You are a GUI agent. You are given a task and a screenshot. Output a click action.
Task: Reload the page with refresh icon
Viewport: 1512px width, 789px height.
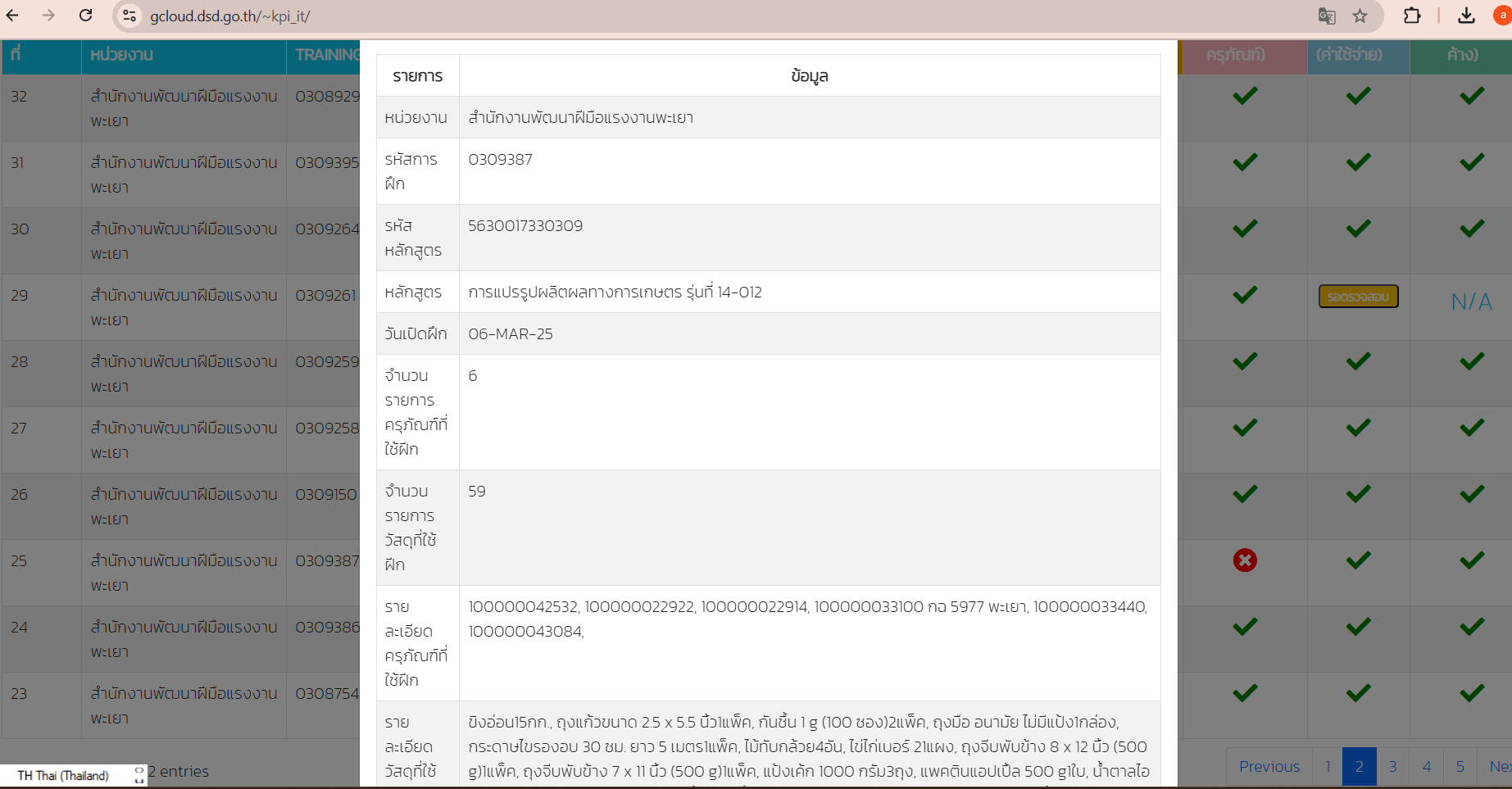coord(85,16)
